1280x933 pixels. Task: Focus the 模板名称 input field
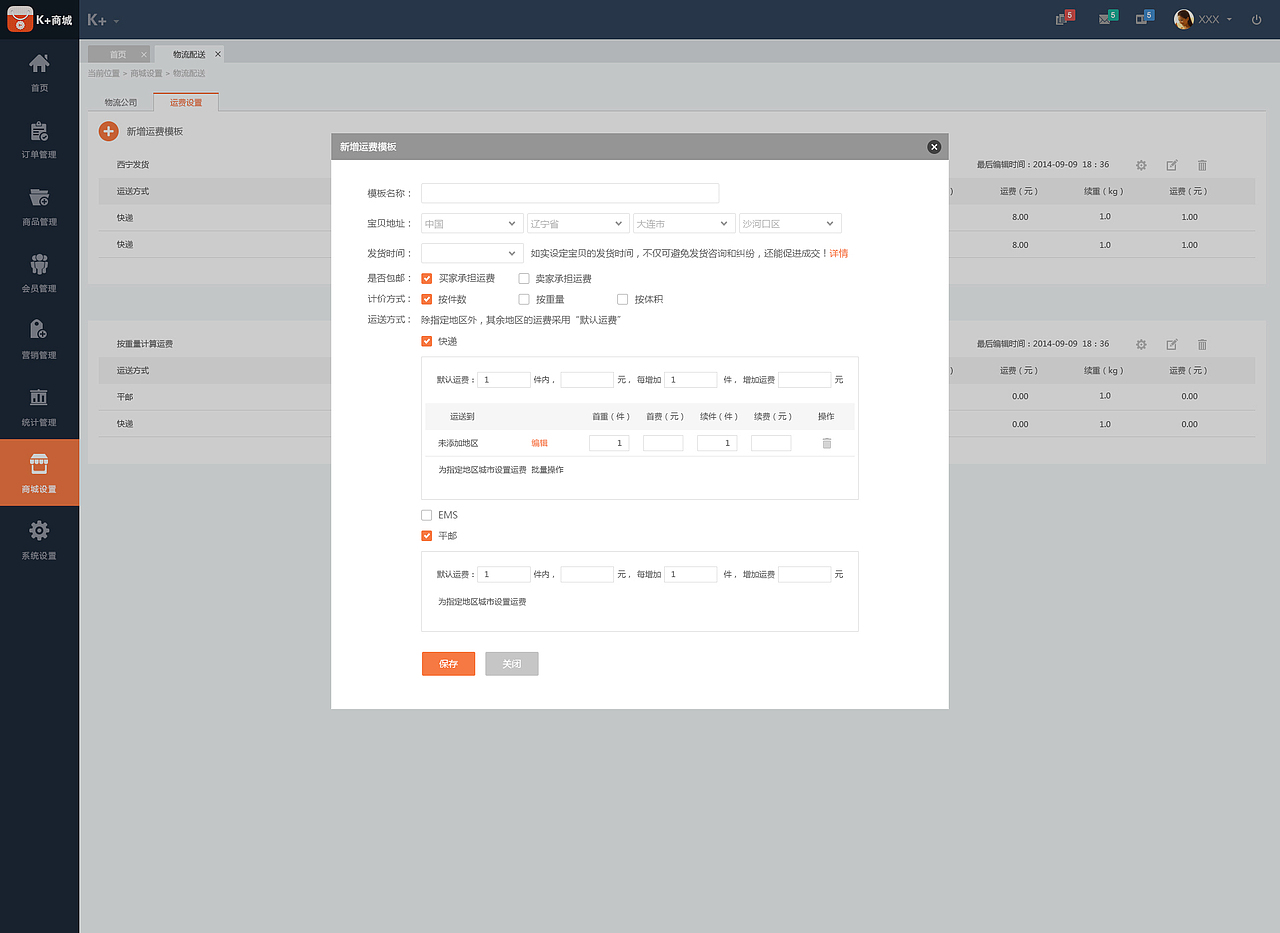pos(570,193)
